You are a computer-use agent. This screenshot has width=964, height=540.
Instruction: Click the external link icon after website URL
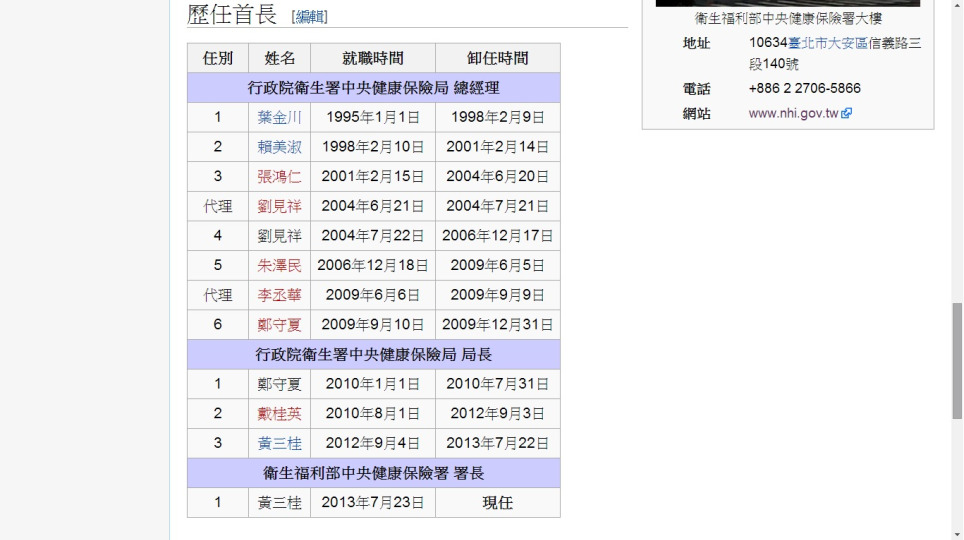pos(846,114)
